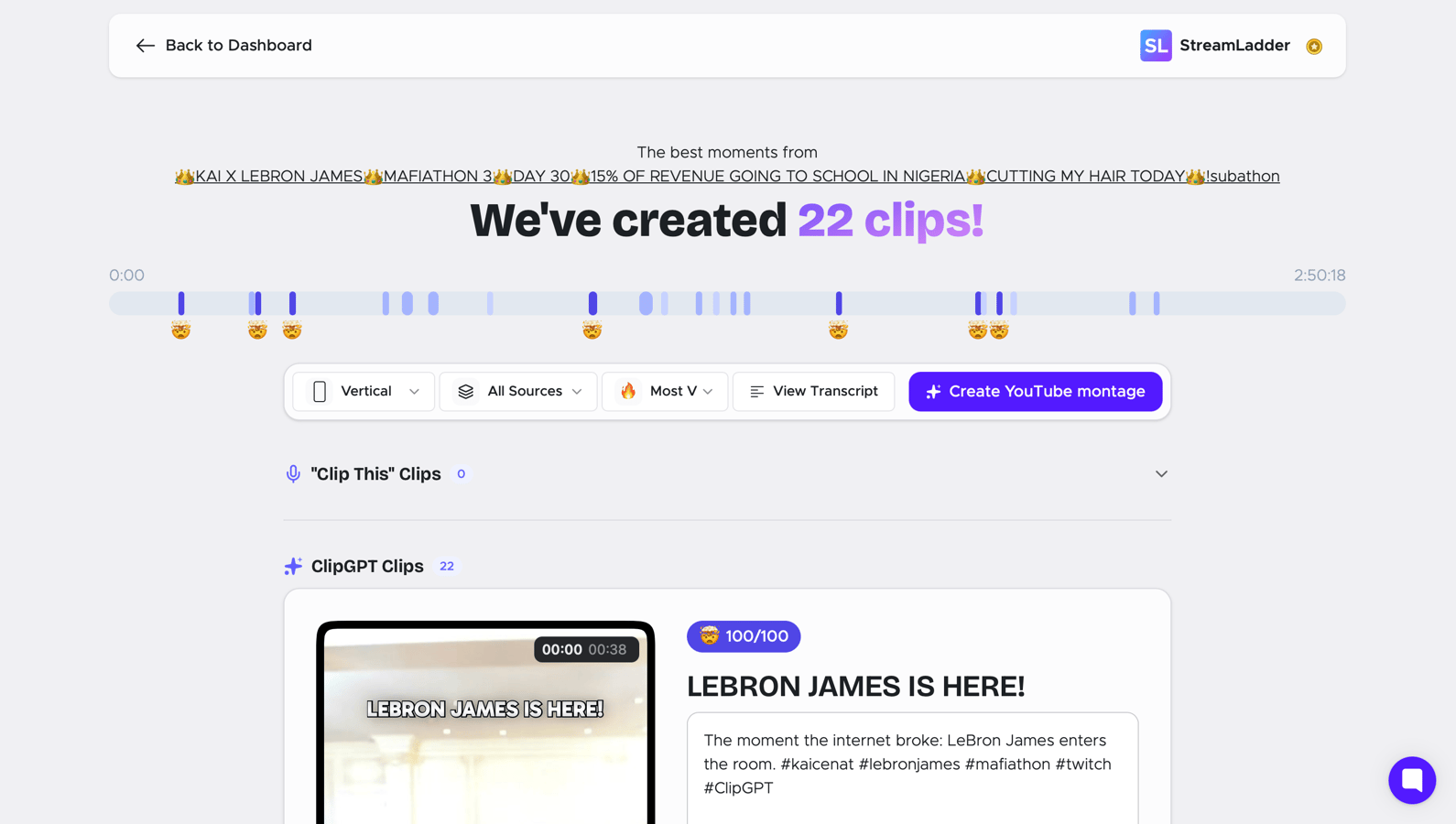Click the 22 count badge
This screenshot has width=1456, height=824.
click(x=447, y=567)
